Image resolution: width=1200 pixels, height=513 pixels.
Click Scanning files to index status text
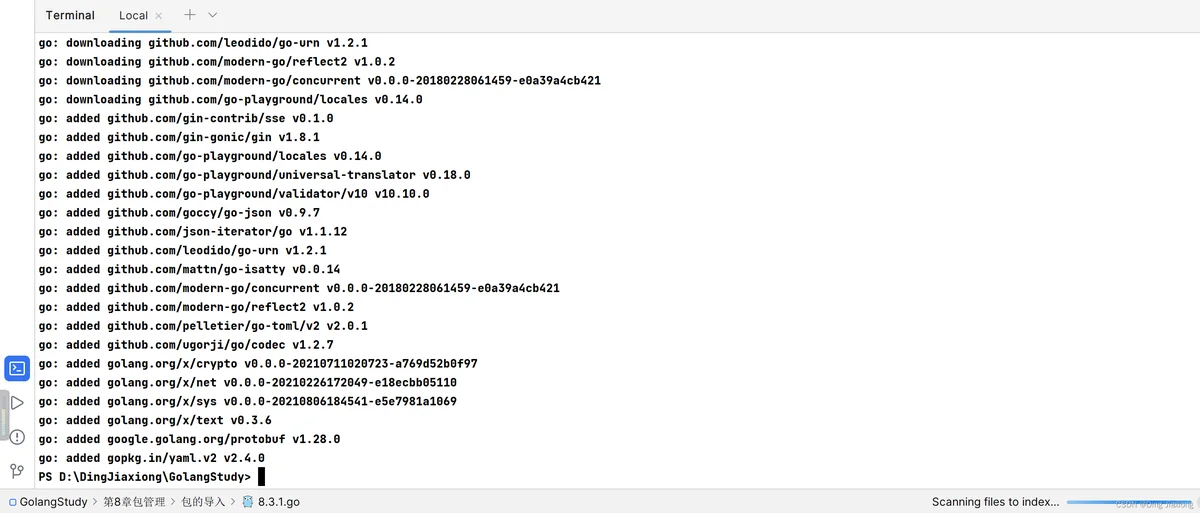click(995, 502)
